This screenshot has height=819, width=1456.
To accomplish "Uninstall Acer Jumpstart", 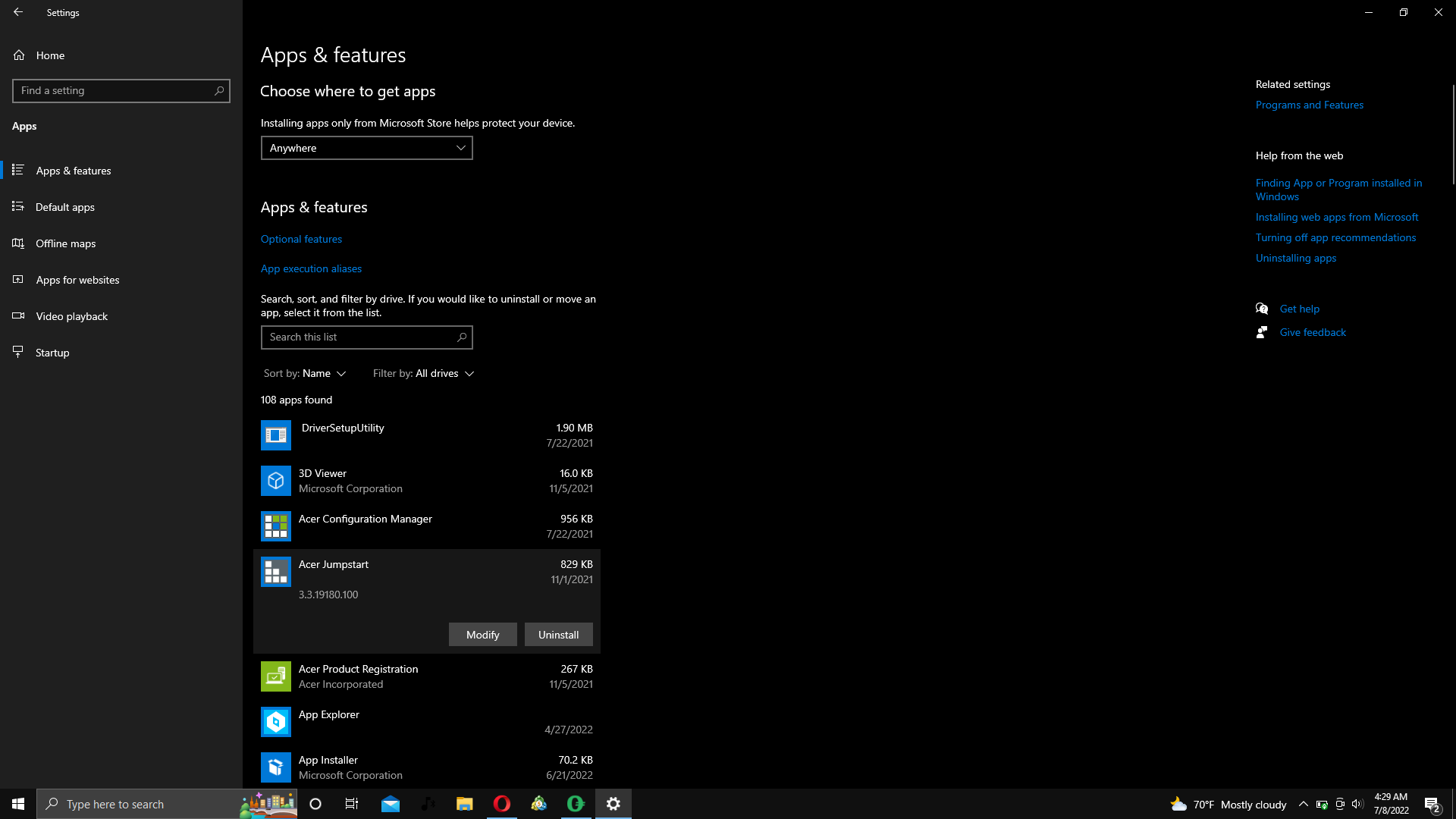I will point(558,635).
